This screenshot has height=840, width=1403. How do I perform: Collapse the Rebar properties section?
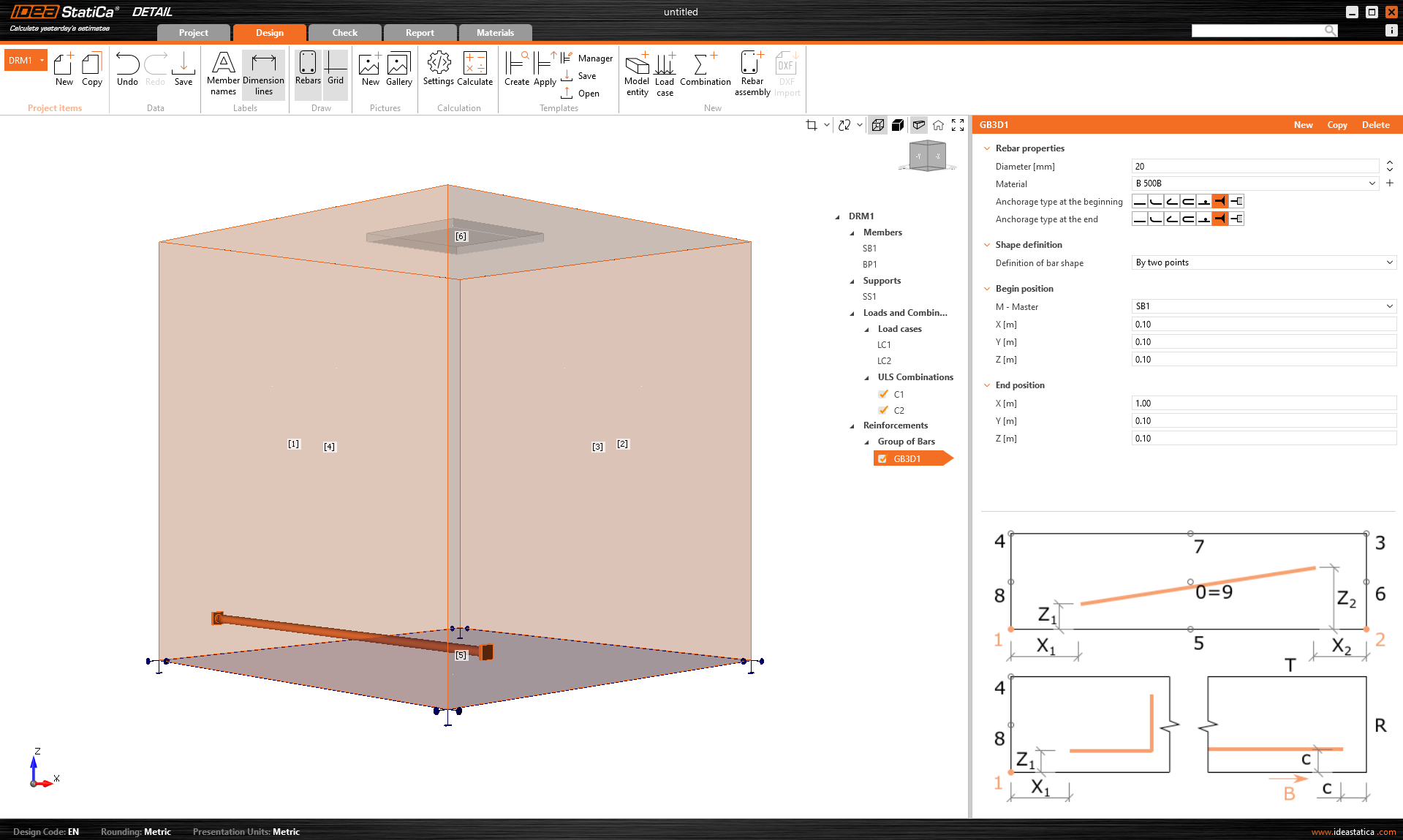(987, 148)
